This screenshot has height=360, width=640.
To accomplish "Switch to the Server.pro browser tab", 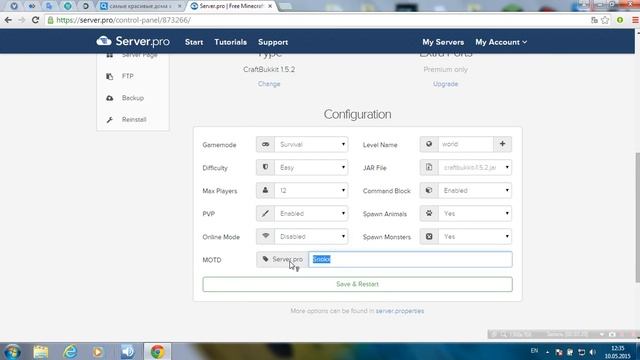I will click(231, 6).
